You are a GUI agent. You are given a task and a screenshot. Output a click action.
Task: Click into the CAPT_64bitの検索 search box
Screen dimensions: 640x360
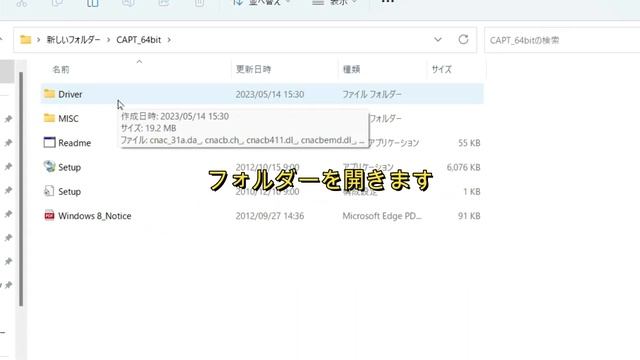[x=562, y=40]
